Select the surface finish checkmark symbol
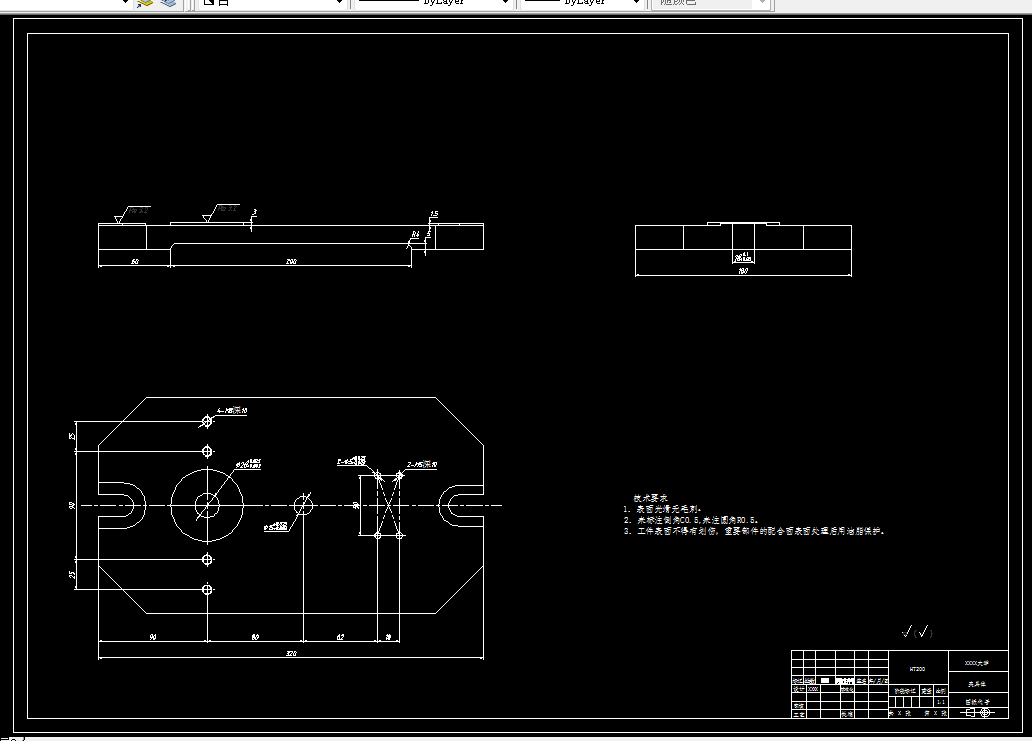The height and width of the screenshot is (741, 1032). click(917, 632)
